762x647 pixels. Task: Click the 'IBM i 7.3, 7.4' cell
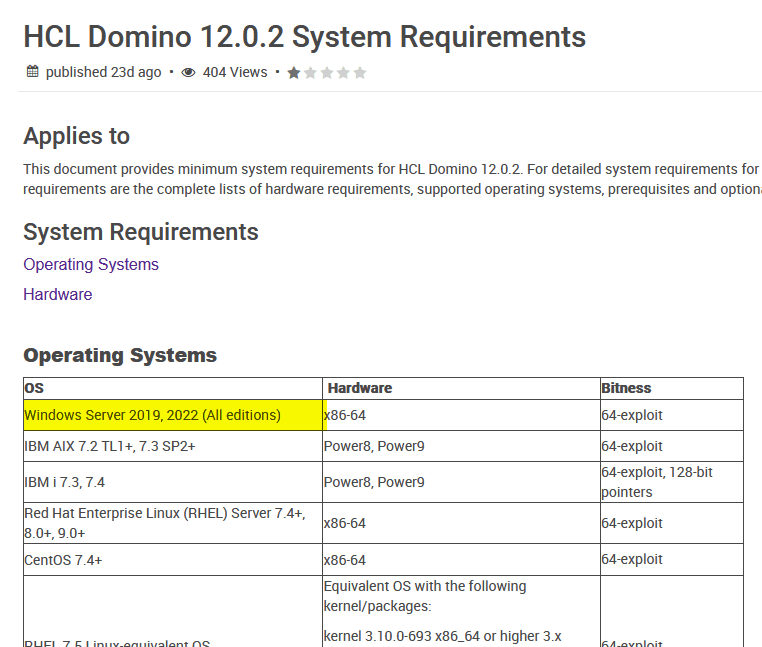click(x=173, y=482)
